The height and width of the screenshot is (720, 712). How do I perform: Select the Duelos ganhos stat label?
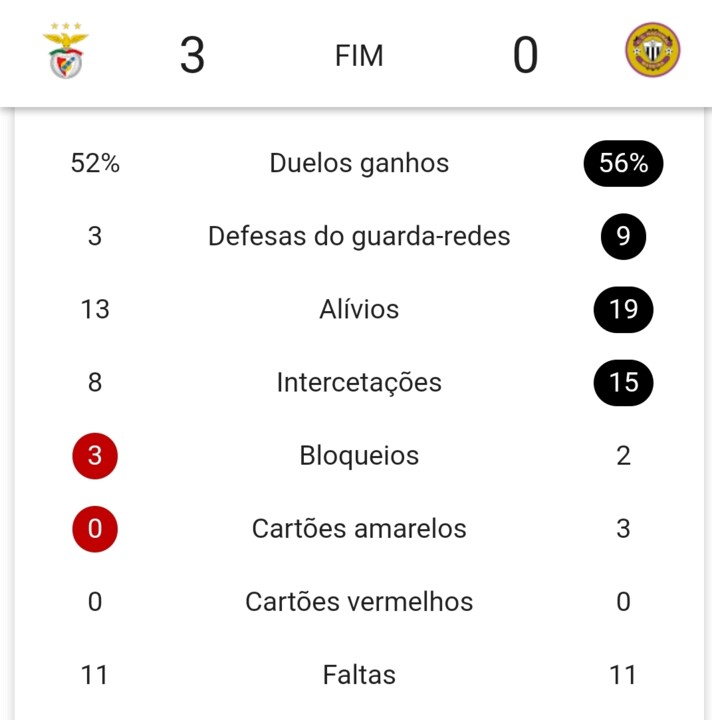pyautogui.click(x=359, y=163)
